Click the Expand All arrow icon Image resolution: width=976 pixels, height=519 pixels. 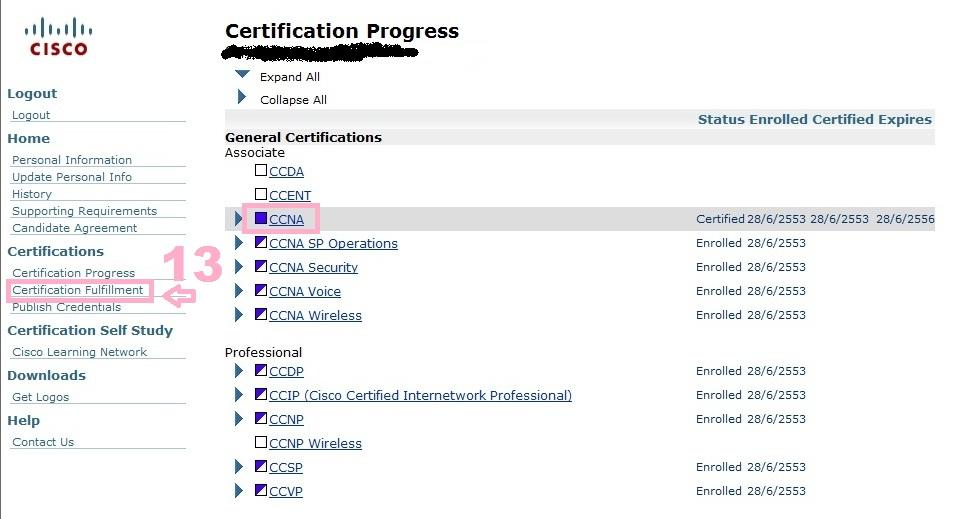click(x=242, y=75)
